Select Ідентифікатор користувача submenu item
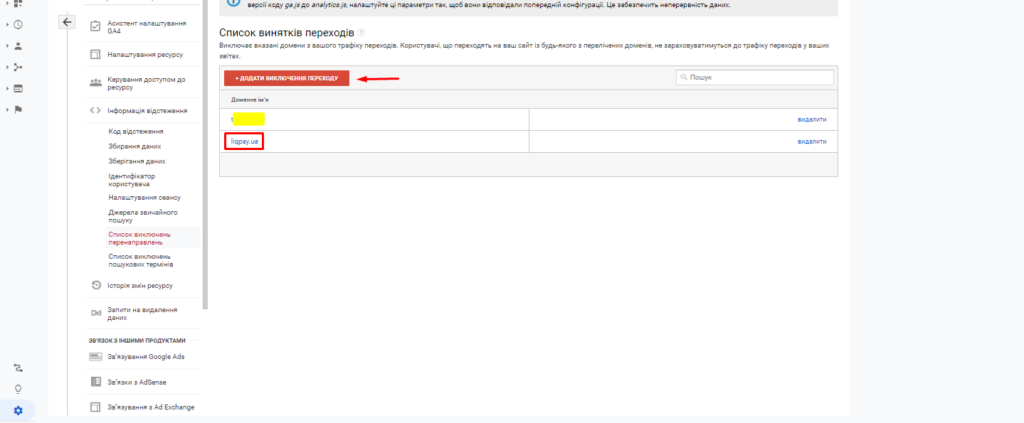1024x423 pixels. pyautogui.click(x=133, y=180)
